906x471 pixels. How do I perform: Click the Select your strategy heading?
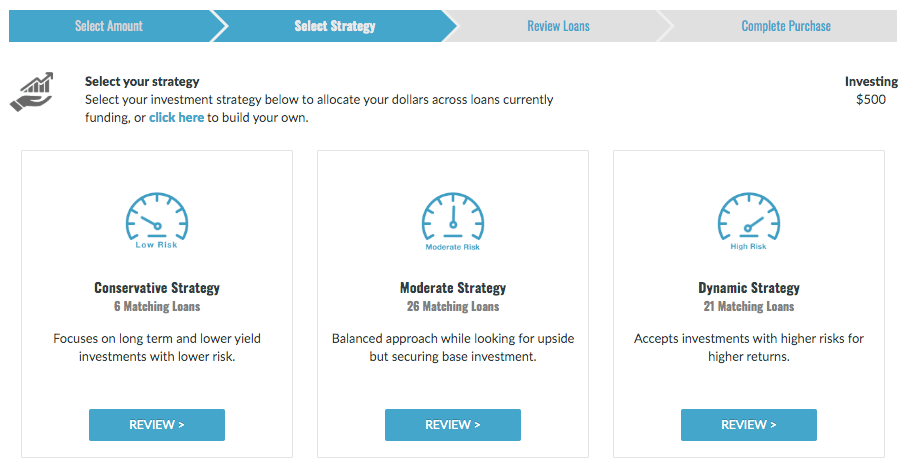[142, 81]
